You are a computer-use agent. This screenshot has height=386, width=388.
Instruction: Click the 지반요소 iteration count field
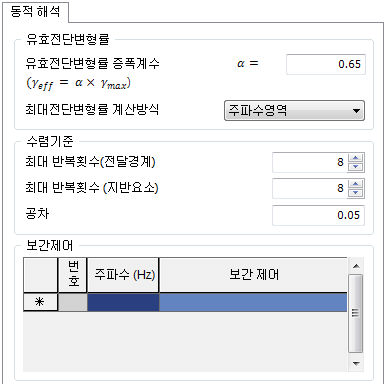310,188
